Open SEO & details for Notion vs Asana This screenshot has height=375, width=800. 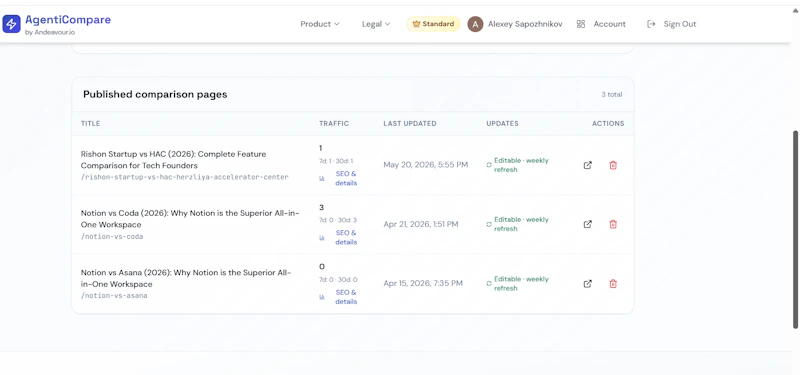346,297
